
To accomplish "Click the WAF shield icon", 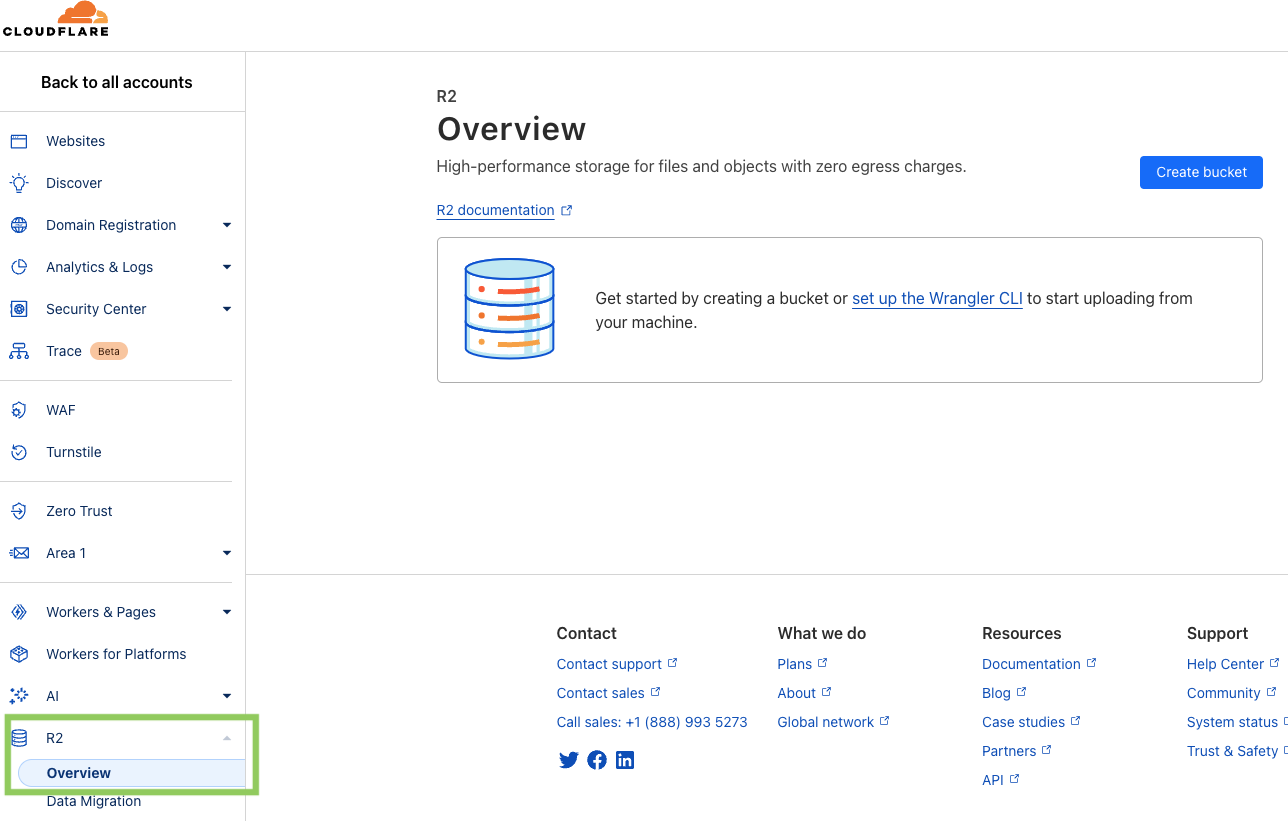I will [x=19, y=410].
